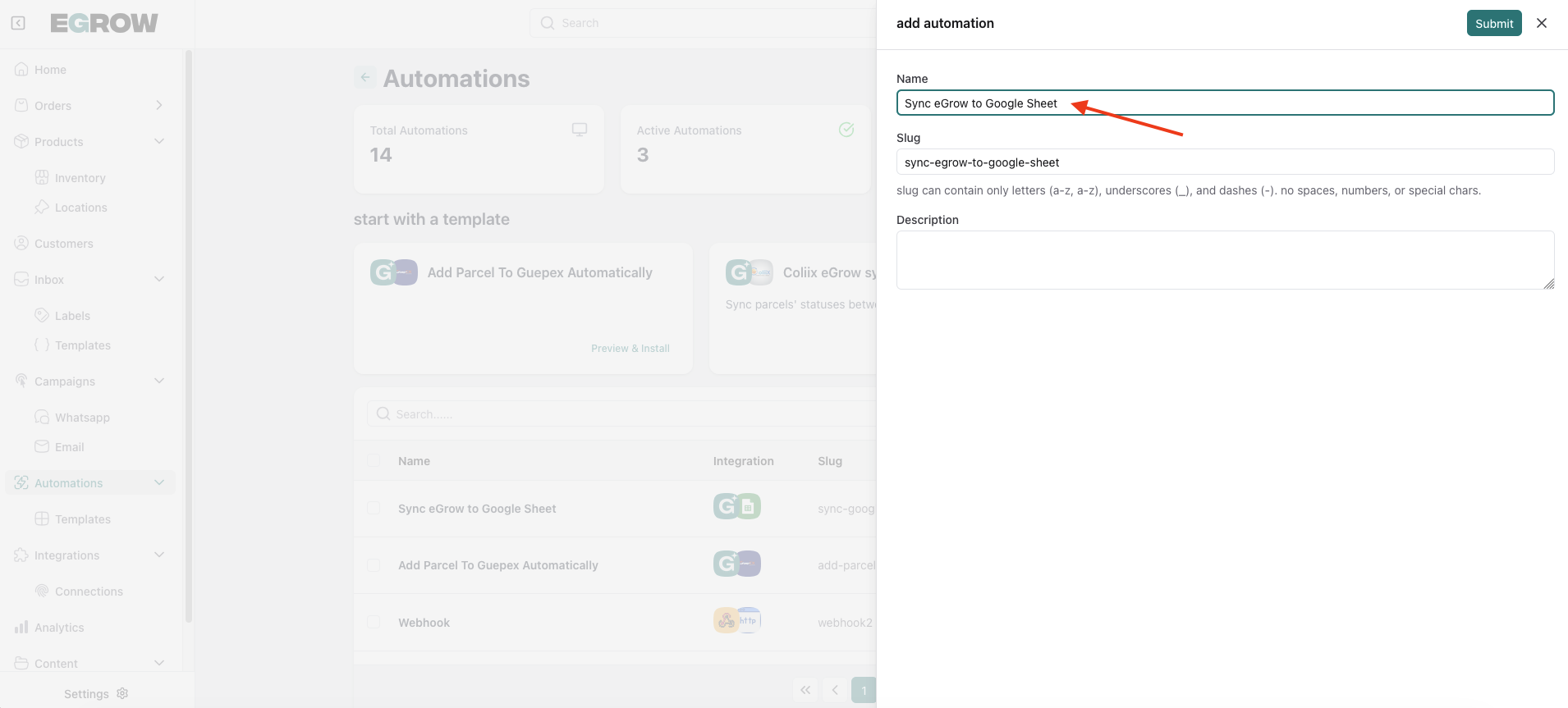Check the Add Parcel To Guepex row checkbox
Screen dimensions: 1568x708
click(x=374, y=565)
